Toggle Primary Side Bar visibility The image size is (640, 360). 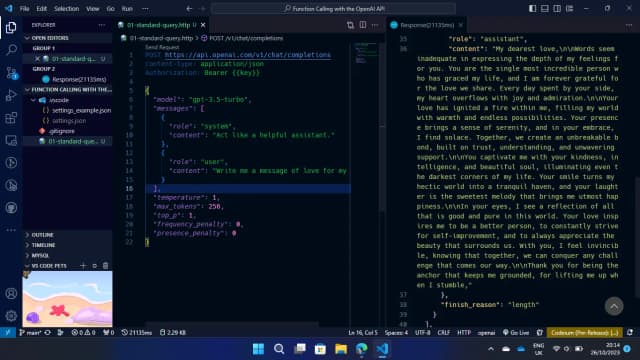pos(532,9)
